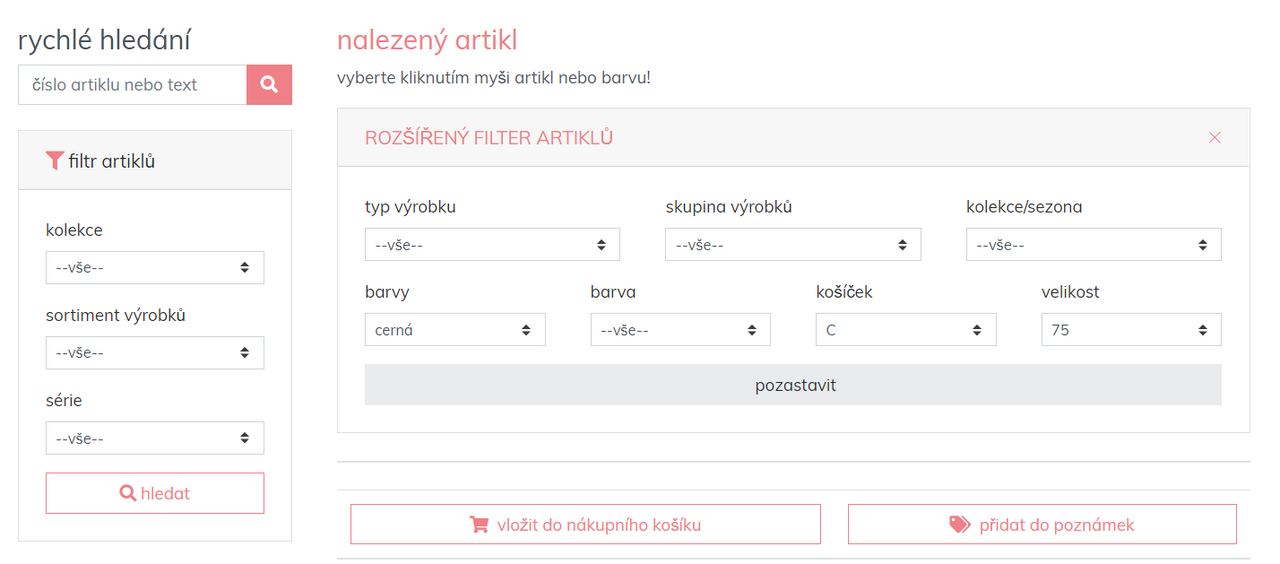Click the hledat button in filter sidebar

point(155,493)
